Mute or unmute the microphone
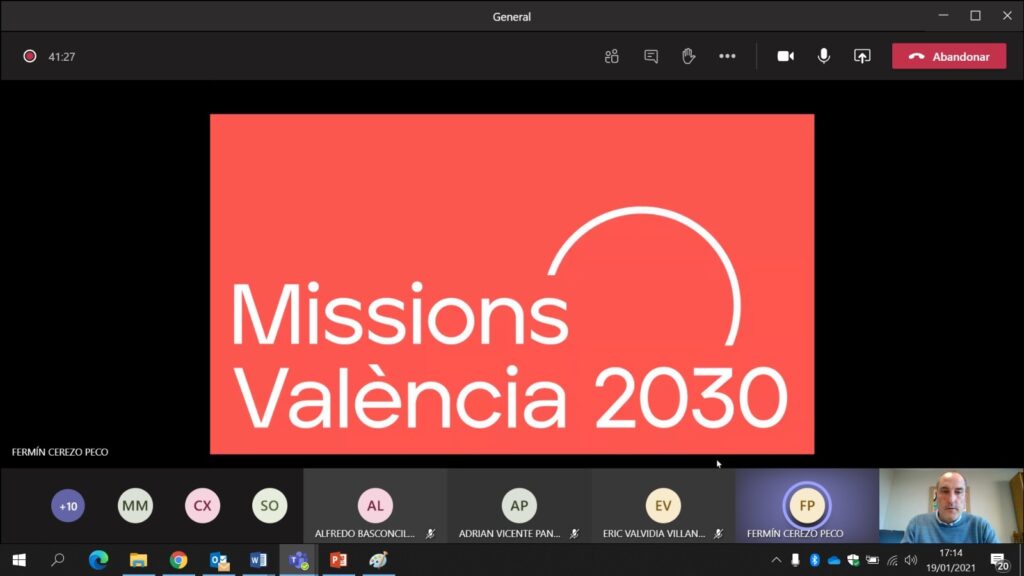1024x576 pixels. coord(824,56)
